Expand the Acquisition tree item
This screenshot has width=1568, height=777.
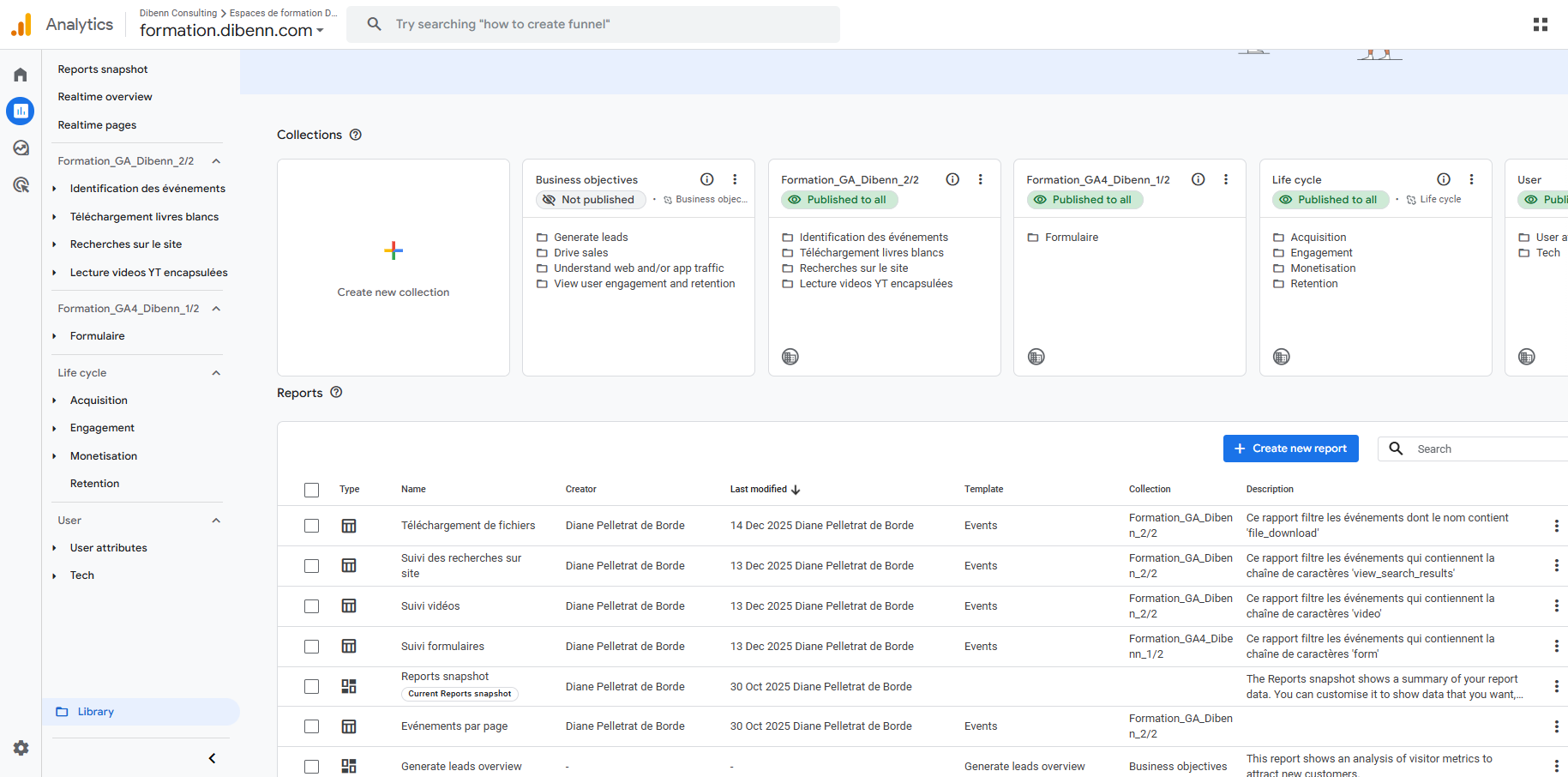[54, 401]
